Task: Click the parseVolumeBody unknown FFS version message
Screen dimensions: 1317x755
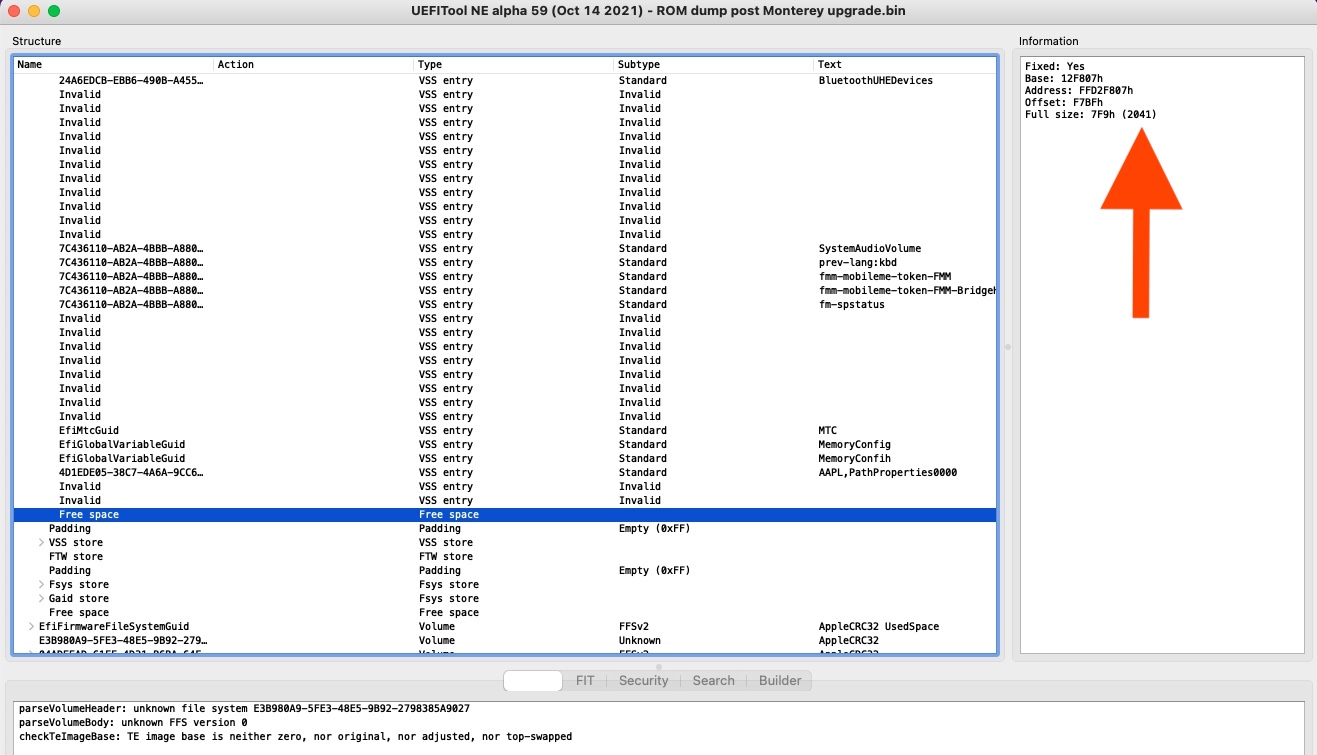Action: tap(132, 722)
